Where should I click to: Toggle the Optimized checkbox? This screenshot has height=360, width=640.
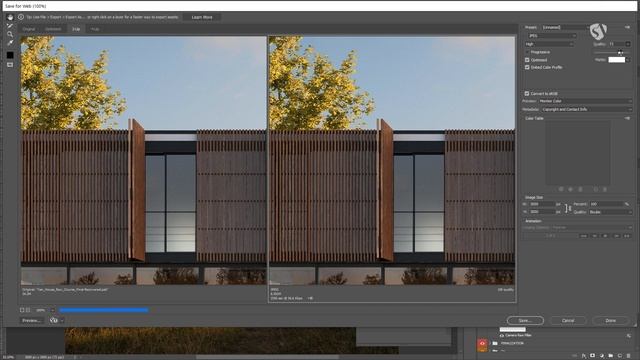tap(527, 60)
